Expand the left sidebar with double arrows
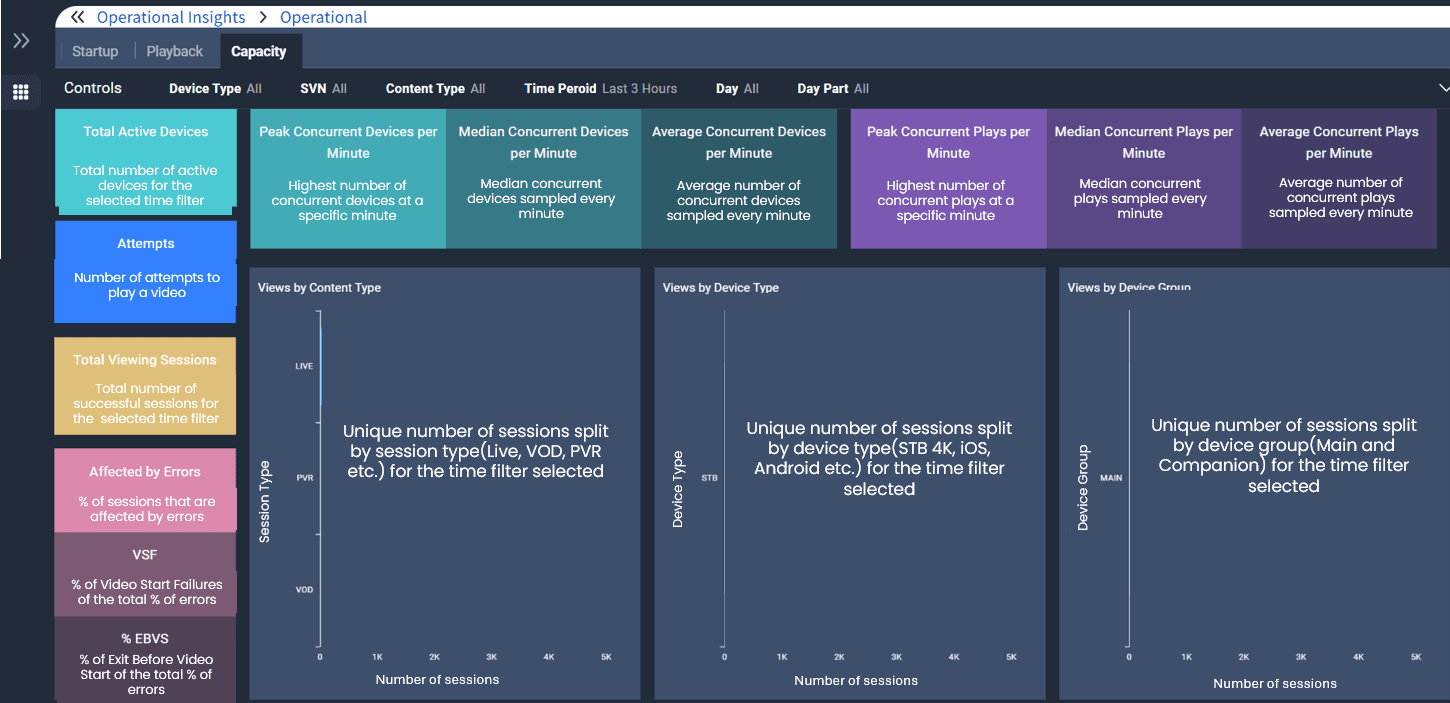 pos(21,41)
